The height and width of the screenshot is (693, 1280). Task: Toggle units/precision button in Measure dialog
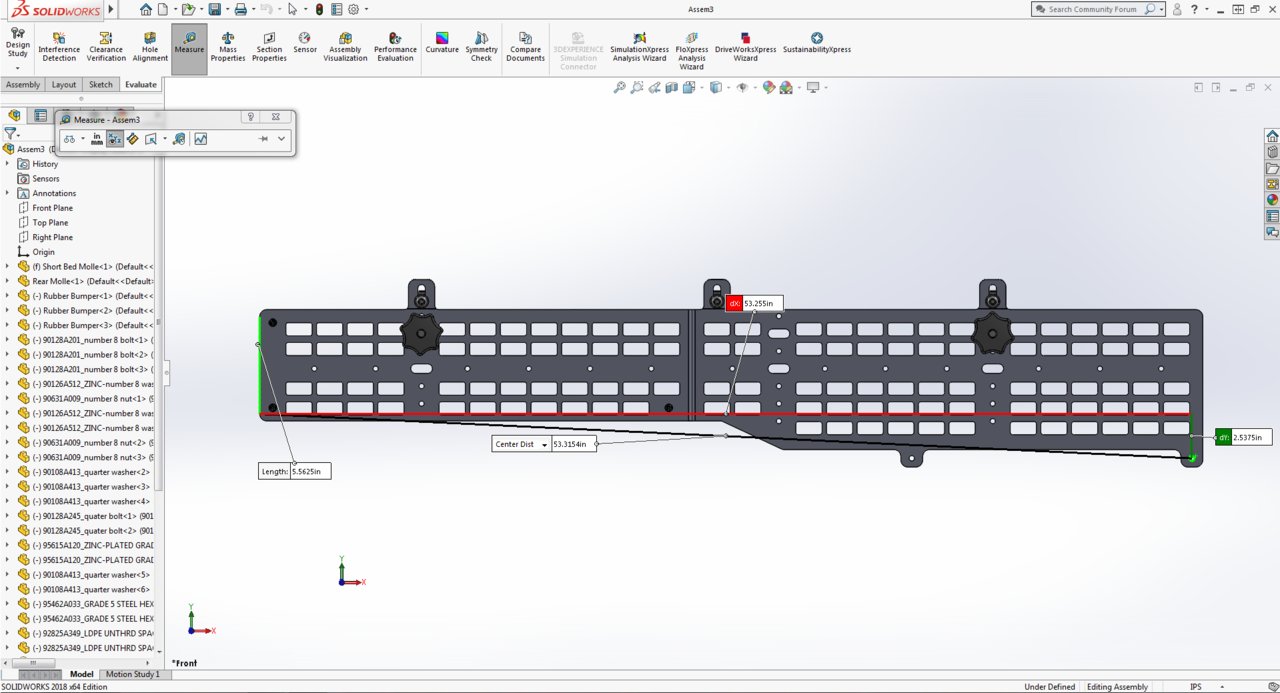[97, 139]
